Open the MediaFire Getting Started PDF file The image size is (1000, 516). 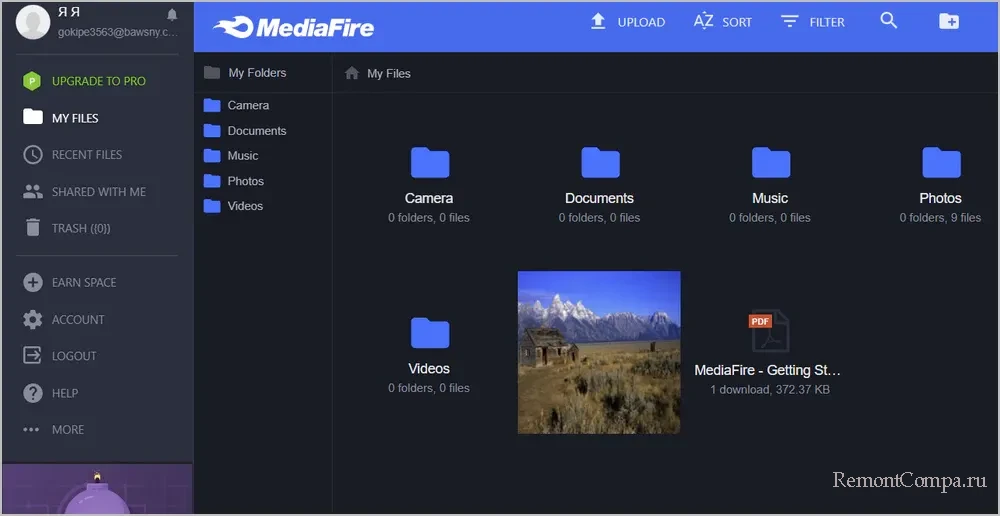coord(769,333)
